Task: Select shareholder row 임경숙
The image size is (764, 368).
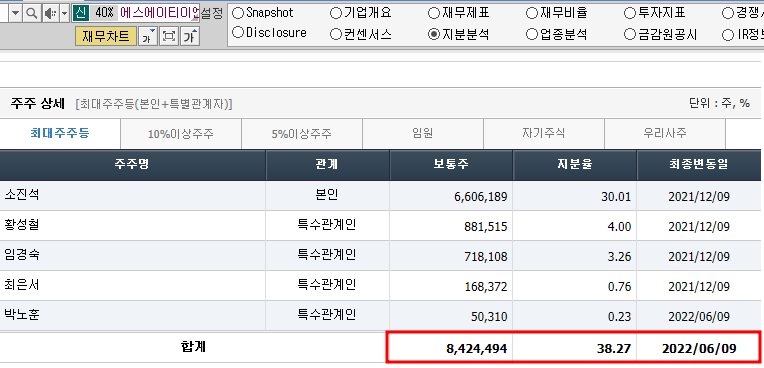Action: [380, 256]
